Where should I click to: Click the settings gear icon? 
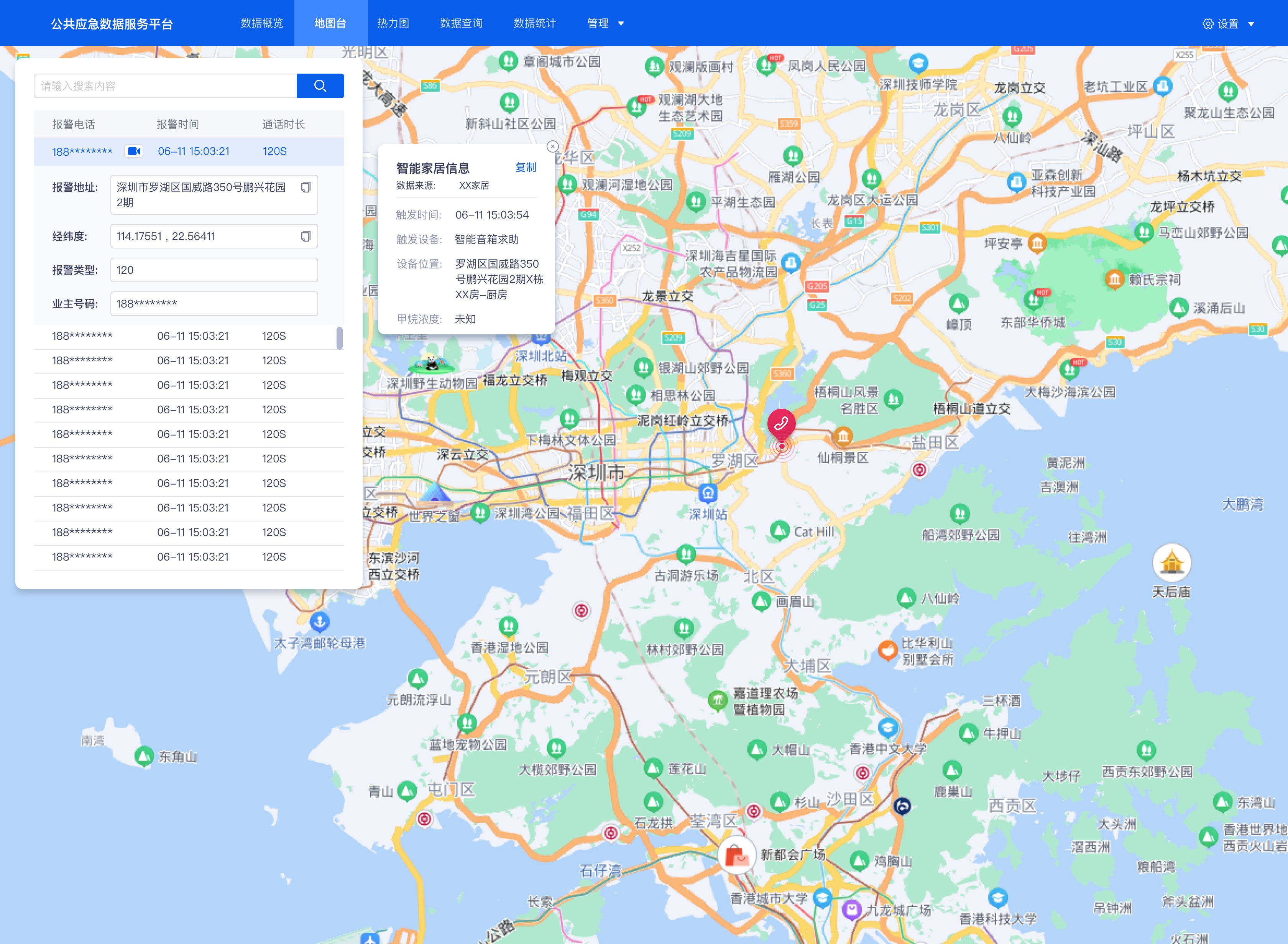tap(1207, 24)
